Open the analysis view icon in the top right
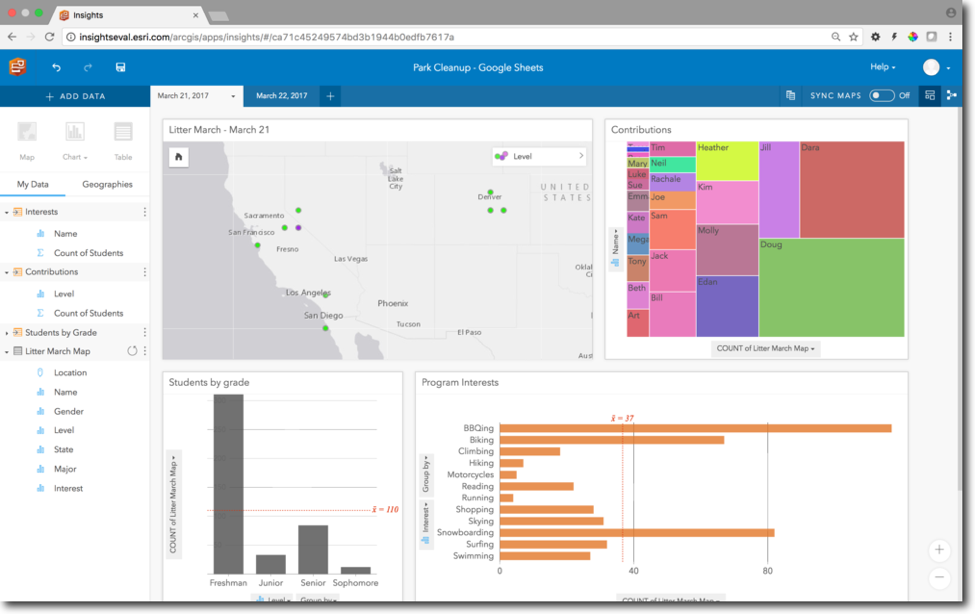This screenshot has width=975, height=614. tap(951, 95)
